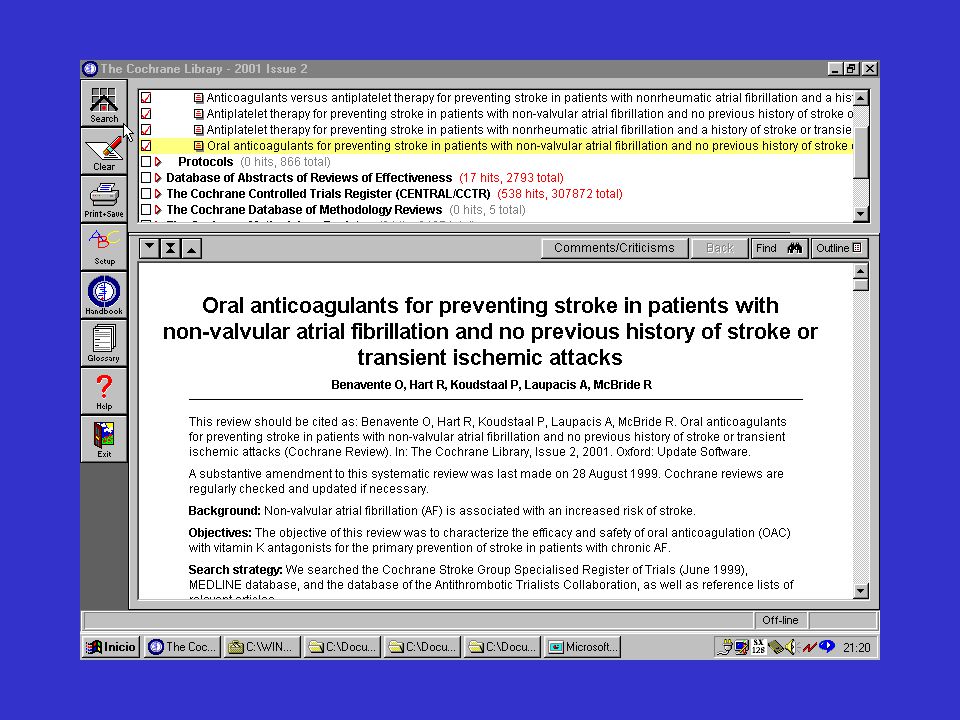The height and width of the screenshot is (720, 960).
Task: Check the Cochrane Controlled Trials Register checkbox
Action: click(146, 193)
